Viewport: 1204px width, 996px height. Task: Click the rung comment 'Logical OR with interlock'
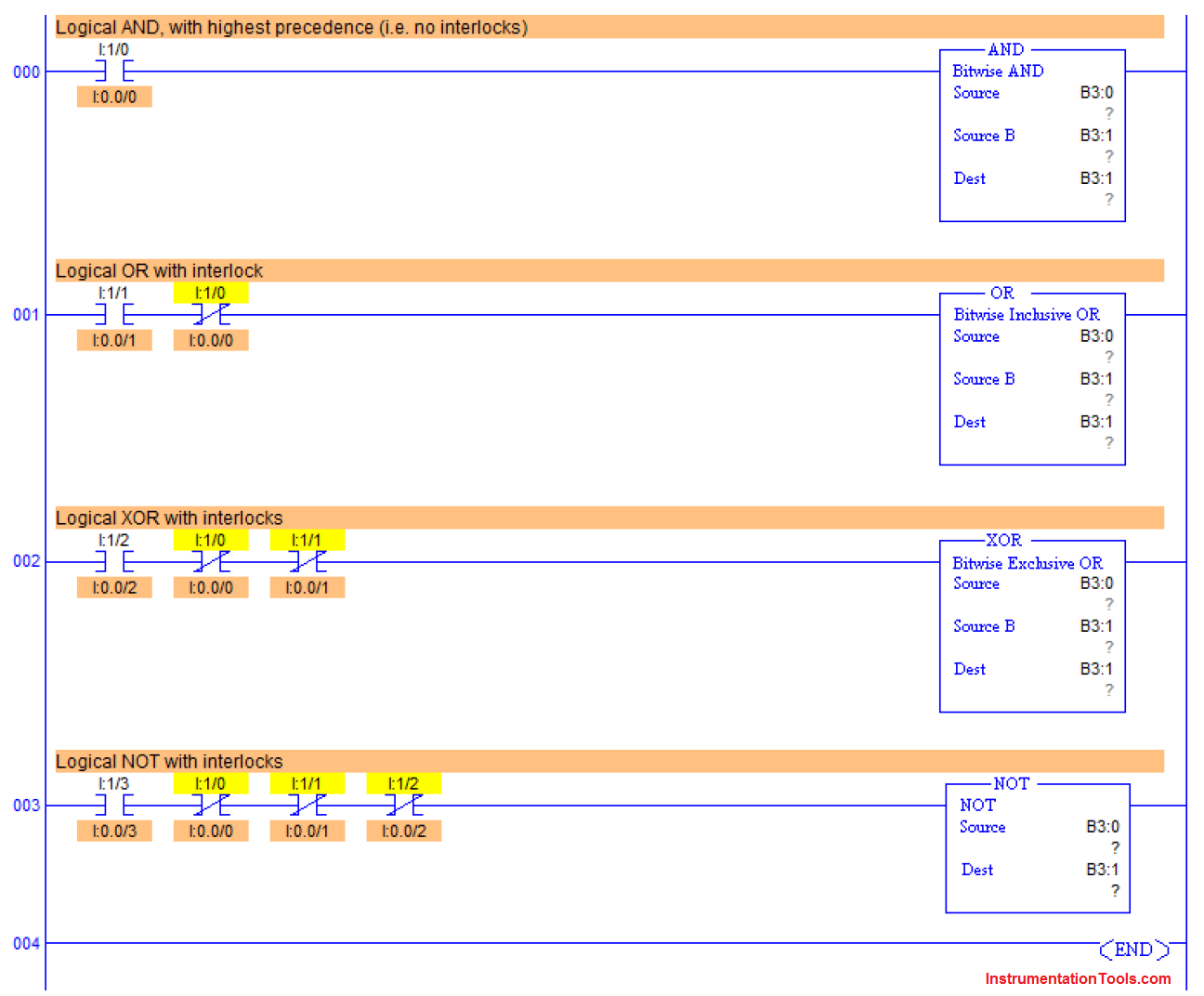point(160,270)
